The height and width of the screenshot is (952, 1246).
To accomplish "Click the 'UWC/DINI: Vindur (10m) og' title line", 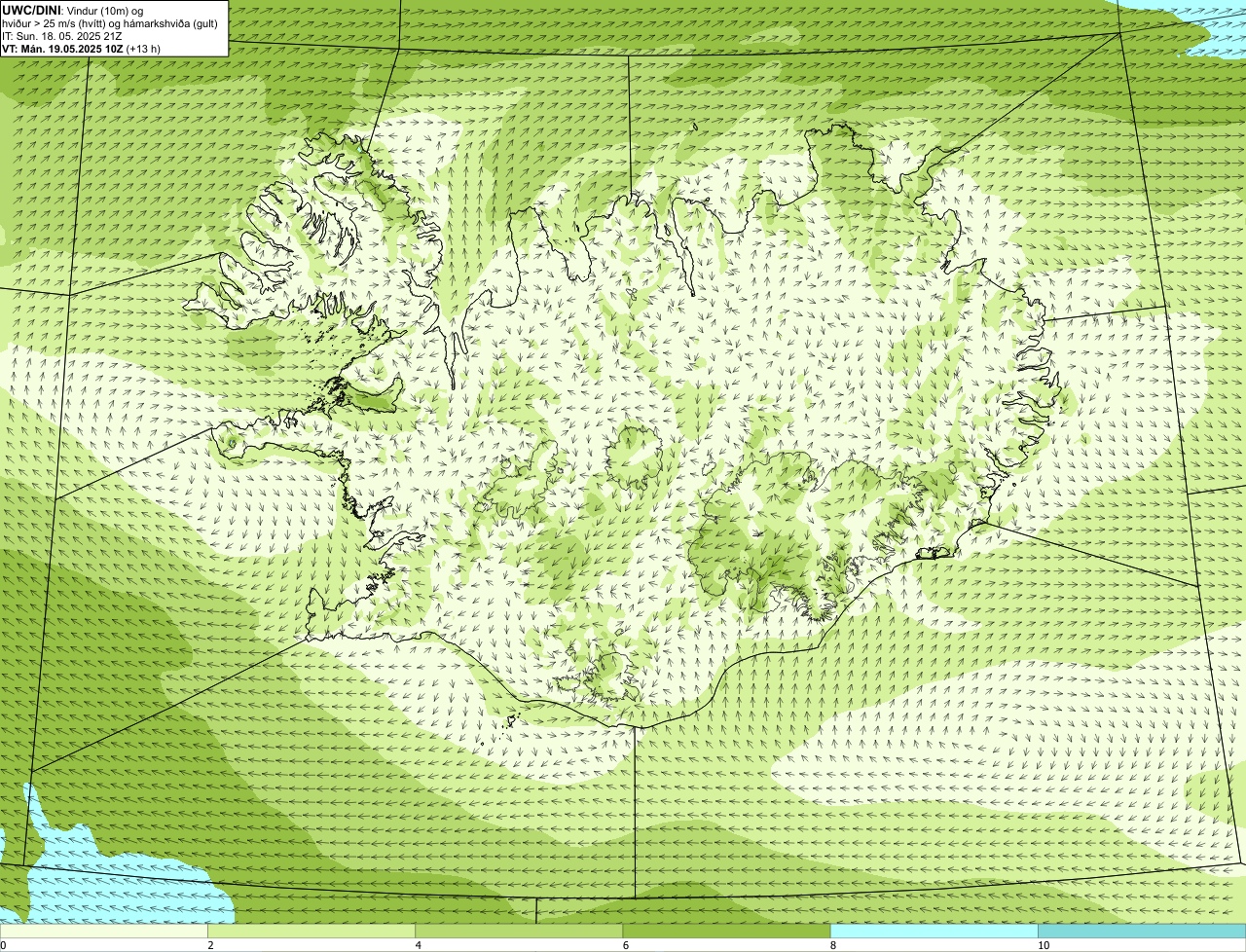I will pyautogui.click(x=73, y=10).
